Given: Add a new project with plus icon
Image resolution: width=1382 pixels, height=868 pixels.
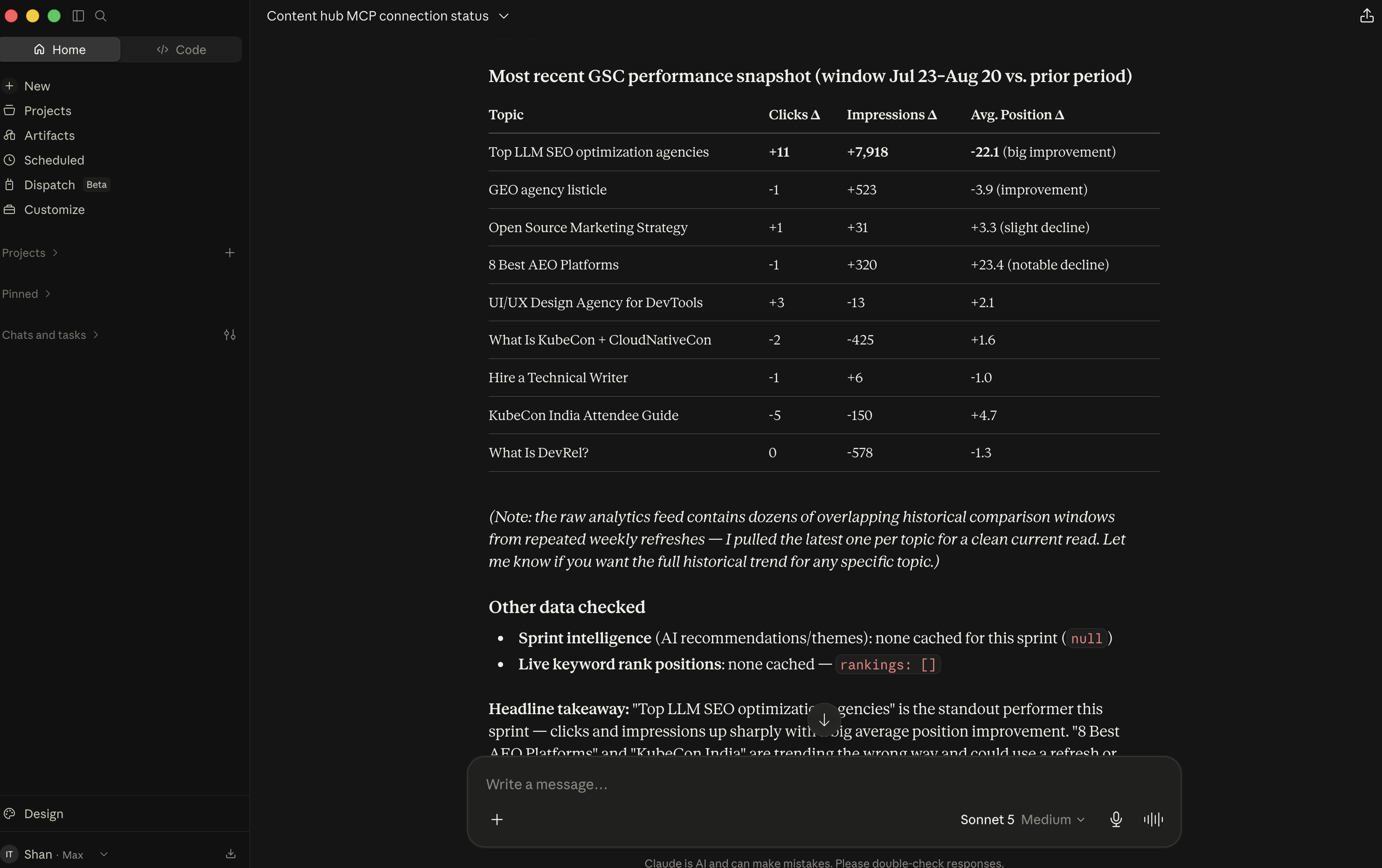Looking at the screenshot, I should tap(229, 252).
